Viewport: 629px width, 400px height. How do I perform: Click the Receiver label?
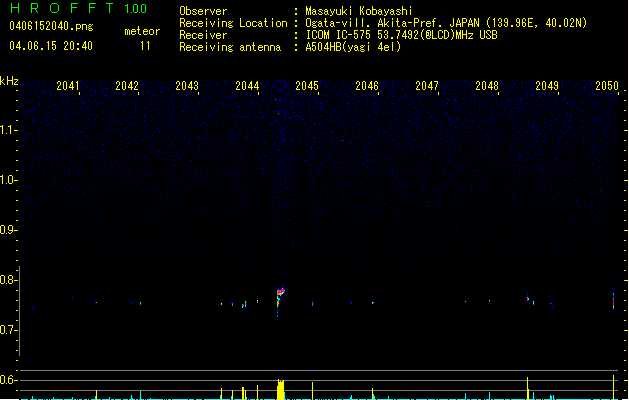click(203, 35)
